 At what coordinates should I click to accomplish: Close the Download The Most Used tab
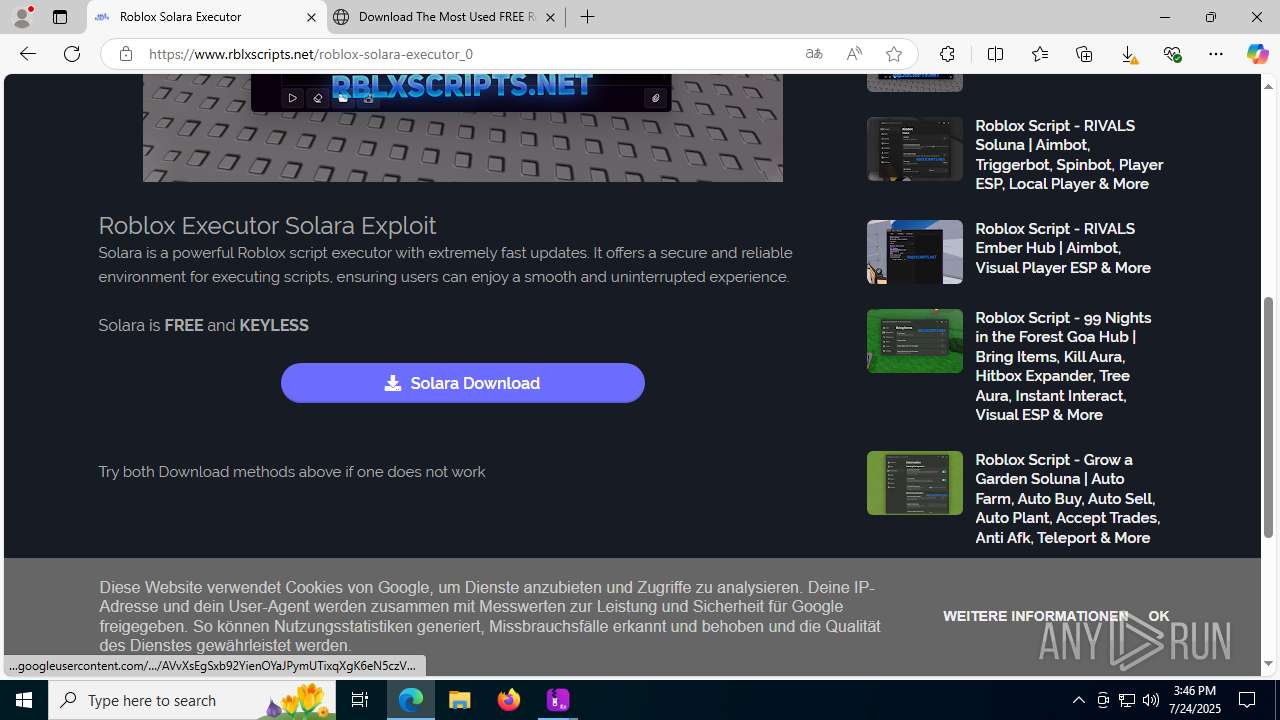click(550, 17)
